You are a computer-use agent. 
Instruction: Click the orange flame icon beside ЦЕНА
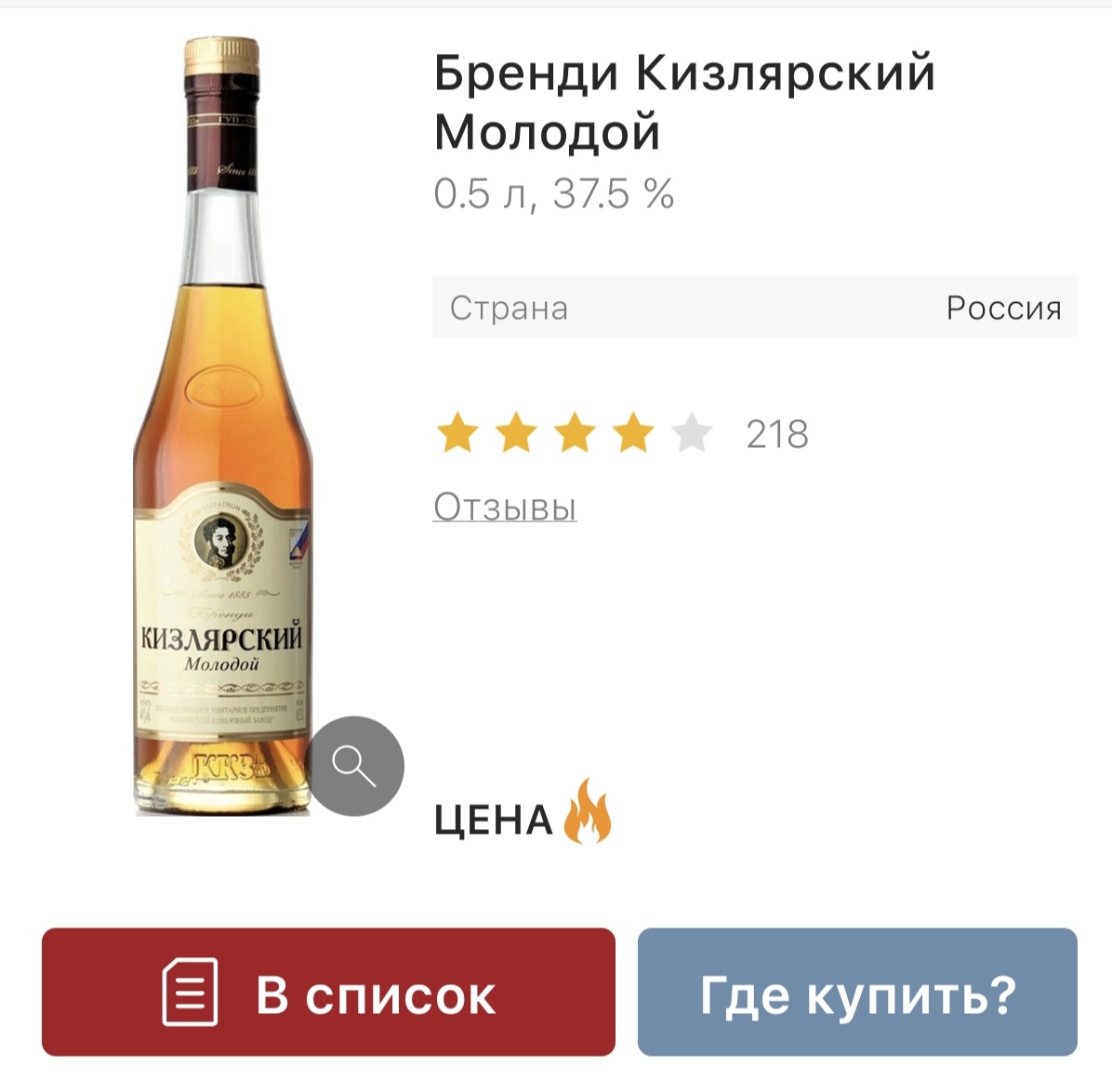coord(588,811)
